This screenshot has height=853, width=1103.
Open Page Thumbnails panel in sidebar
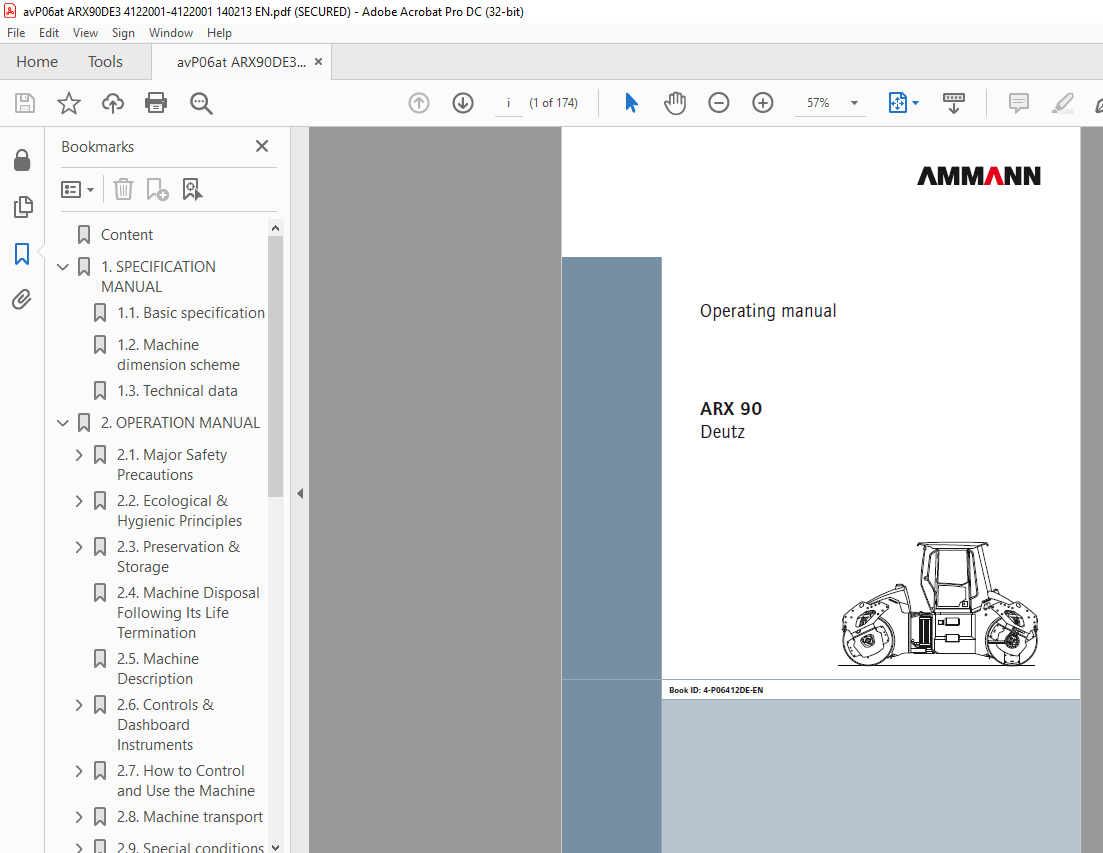click(x=22, y=207)
